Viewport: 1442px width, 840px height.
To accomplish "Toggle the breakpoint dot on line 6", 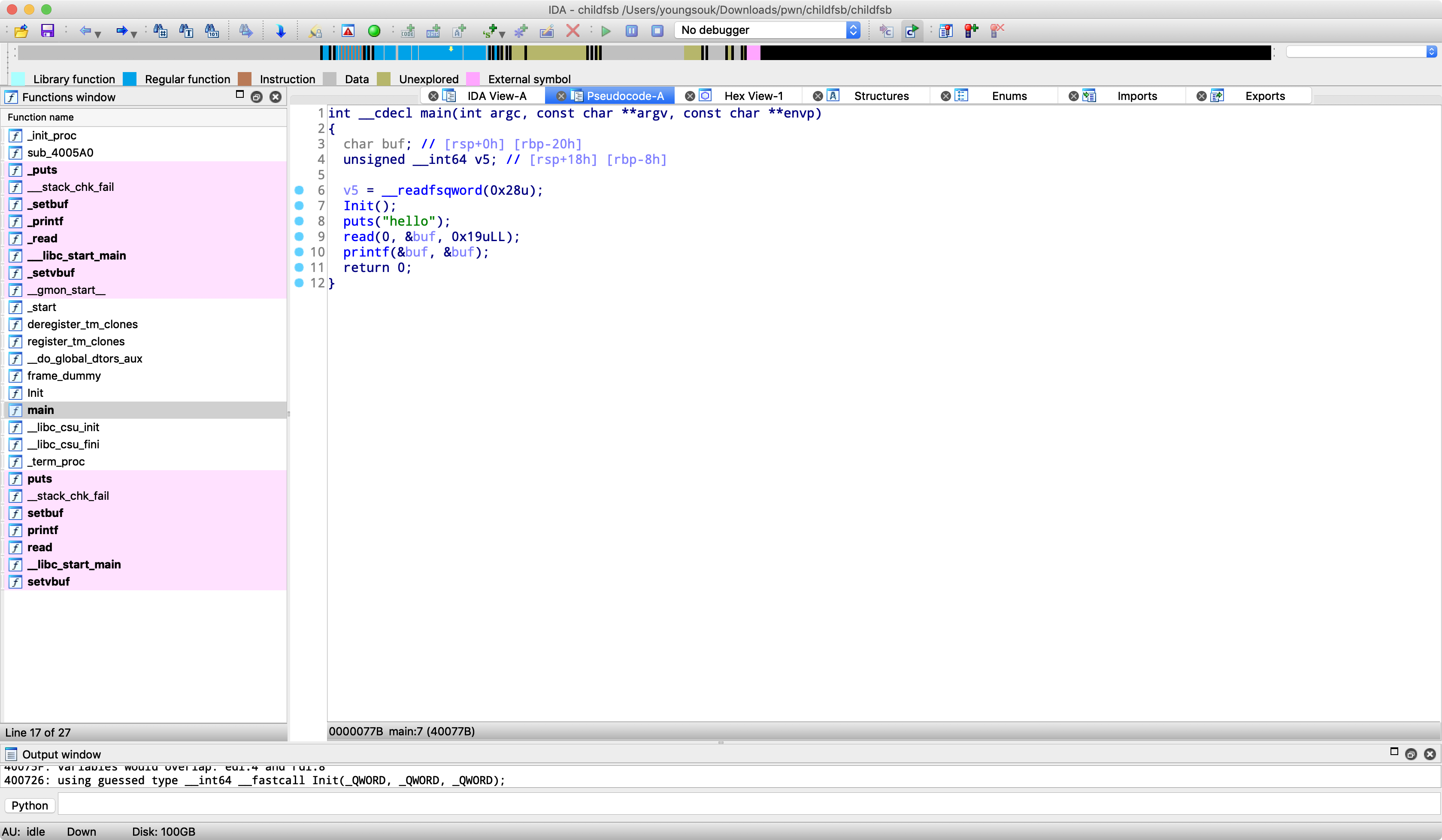I will click(299, 190).
